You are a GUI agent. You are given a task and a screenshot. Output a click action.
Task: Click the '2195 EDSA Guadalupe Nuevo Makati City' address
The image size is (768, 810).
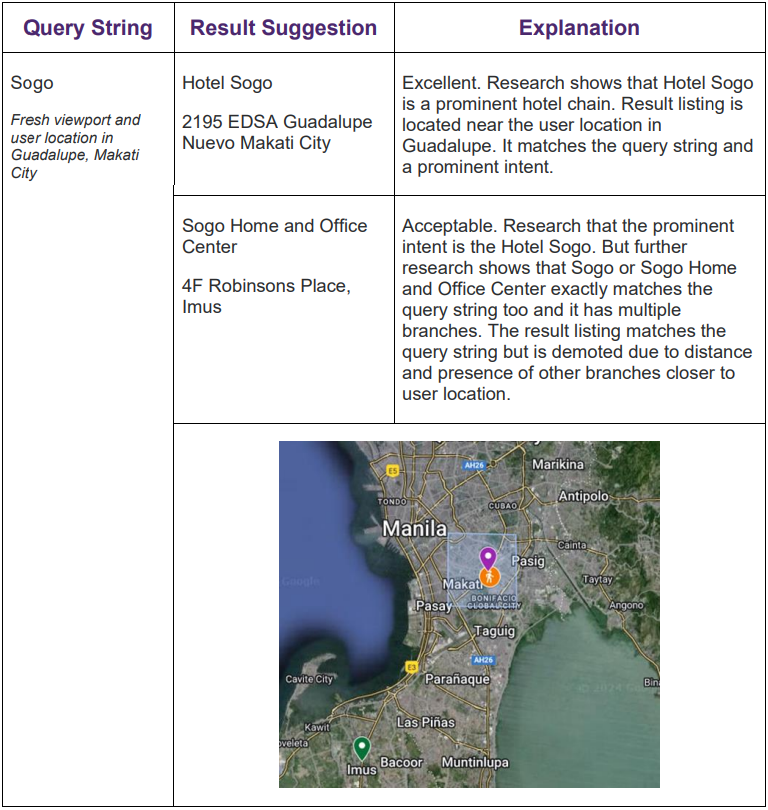[277, 132]
